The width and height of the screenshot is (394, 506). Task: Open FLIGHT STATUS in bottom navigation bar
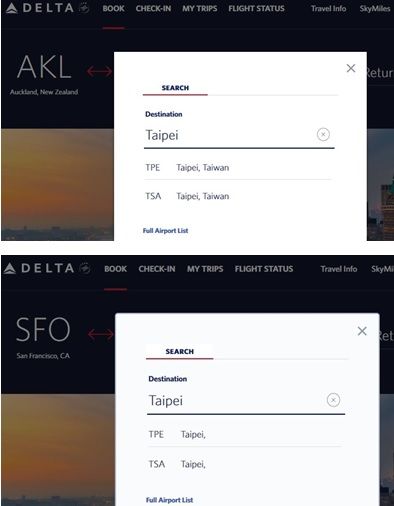264,269
